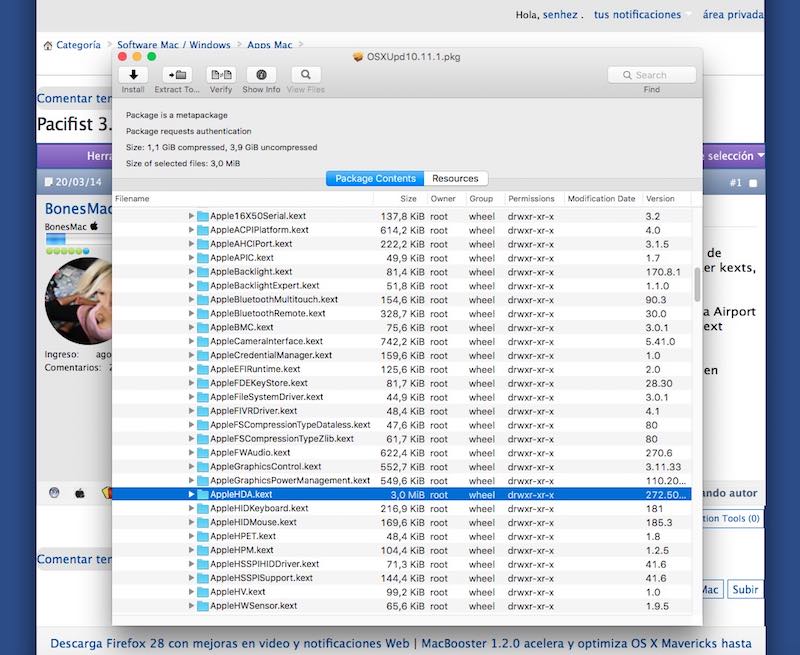Image resolution: width=800 pixels, height=655 pixels.
Task: Click the BonesMac avatar picture
Action: coord(79,301)
